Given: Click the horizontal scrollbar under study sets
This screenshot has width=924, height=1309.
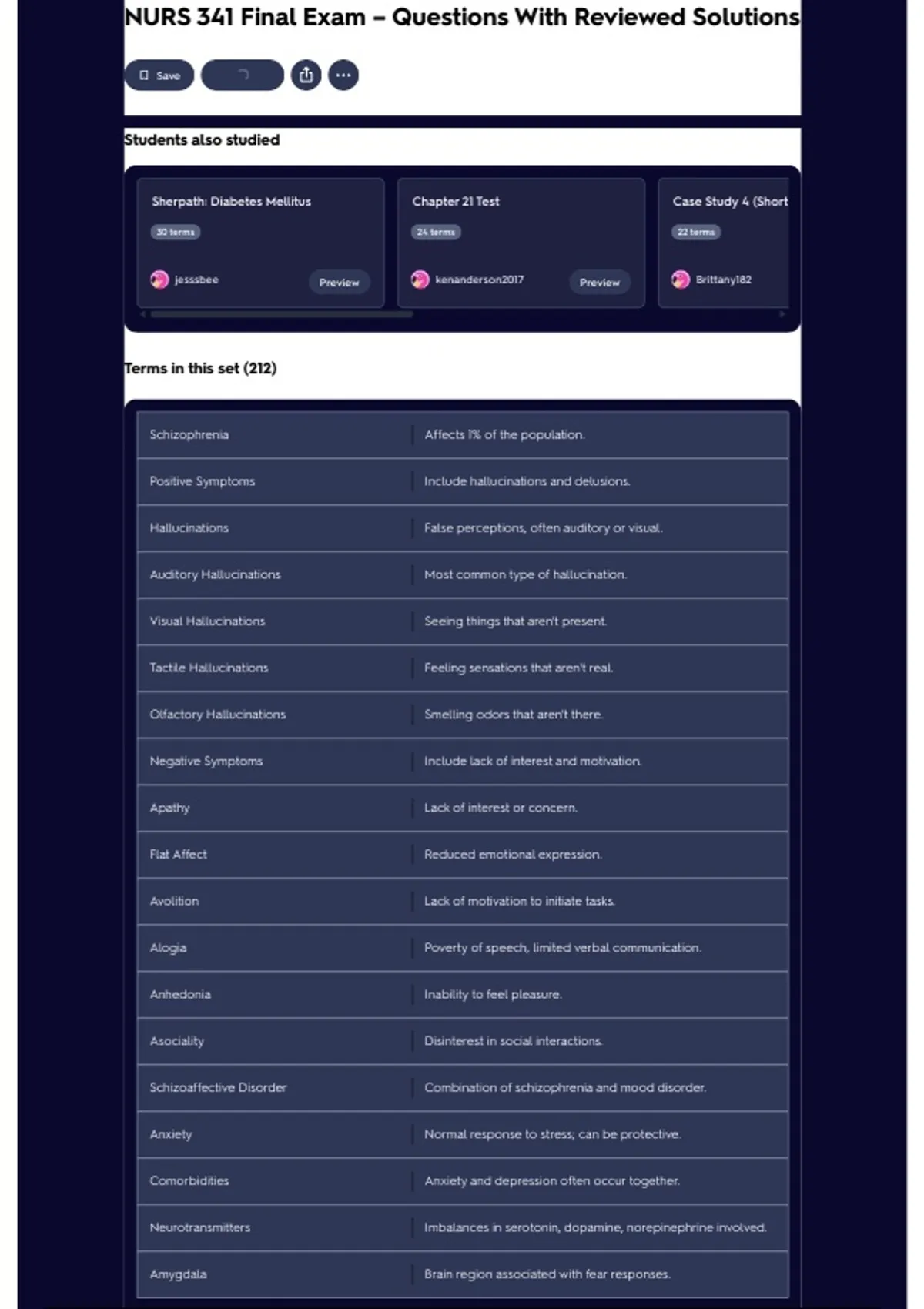Looking at the screenshot, I should tap(282, 314).
